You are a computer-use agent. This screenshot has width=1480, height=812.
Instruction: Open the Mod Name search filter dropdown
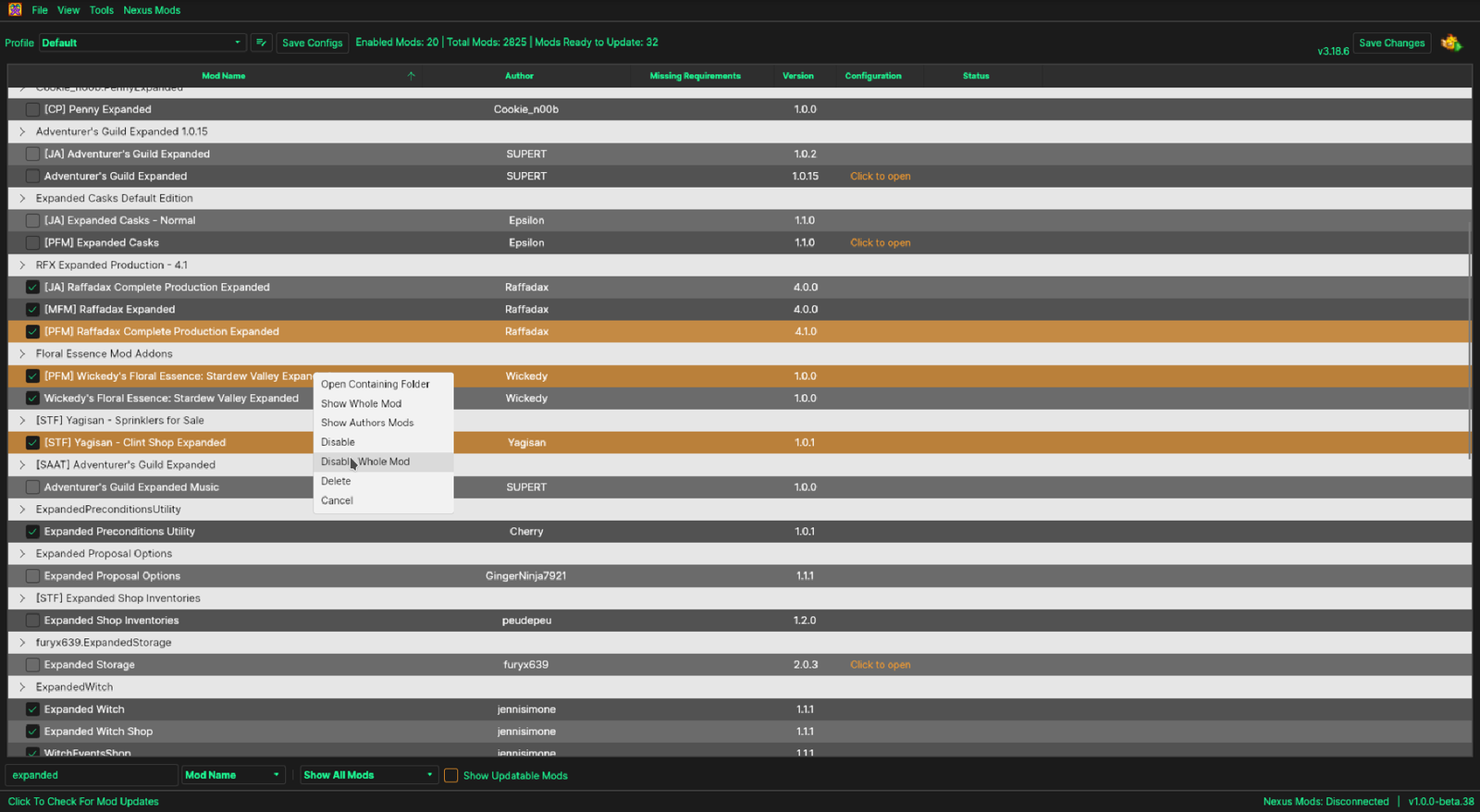pyautogui.click(x=232, y=775)
